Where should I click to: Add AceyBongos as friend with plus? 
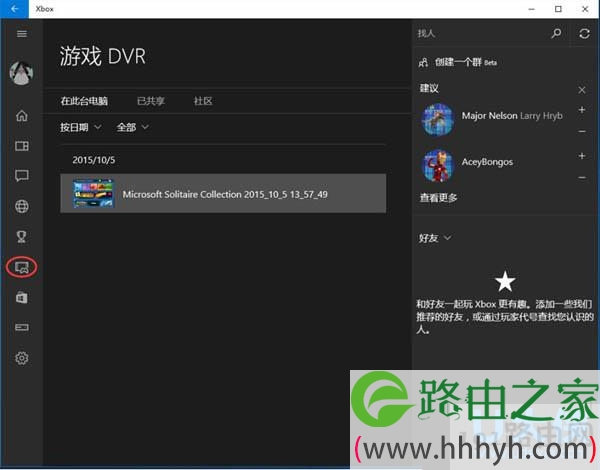[582, 156]
